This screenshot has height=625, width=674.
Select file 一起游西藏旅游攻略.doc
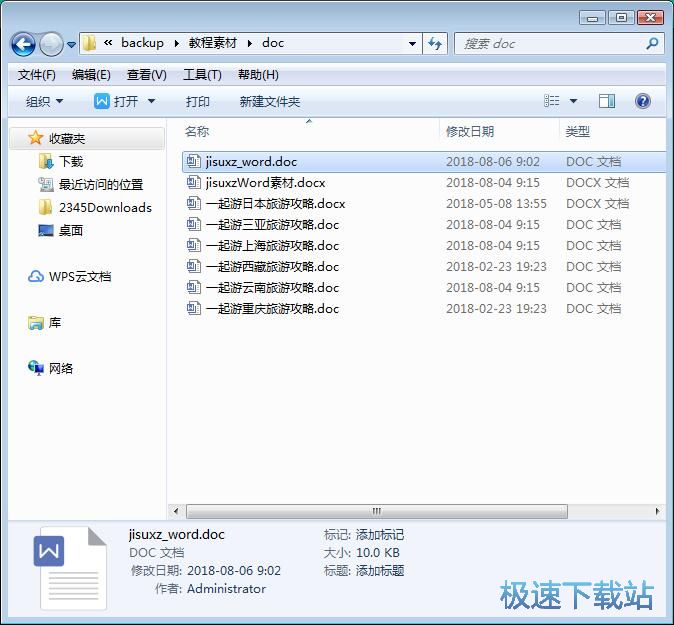pos(273,267)
